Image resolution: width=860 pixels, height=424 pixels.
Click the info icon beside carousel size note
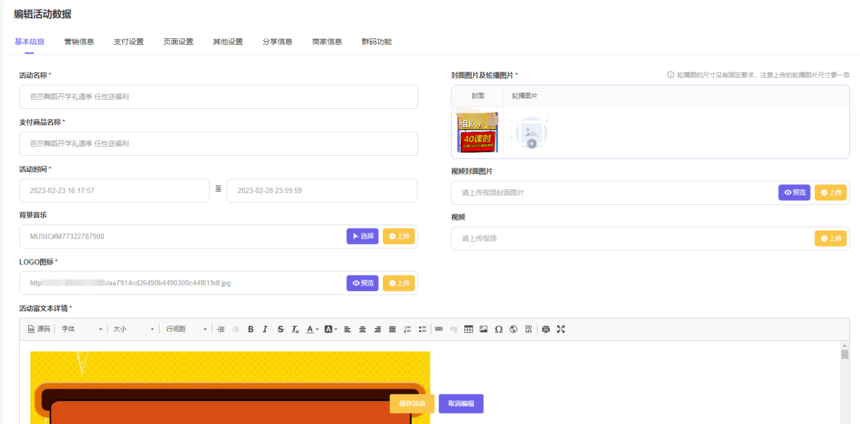pyautogui.click(x=670, y=75)
